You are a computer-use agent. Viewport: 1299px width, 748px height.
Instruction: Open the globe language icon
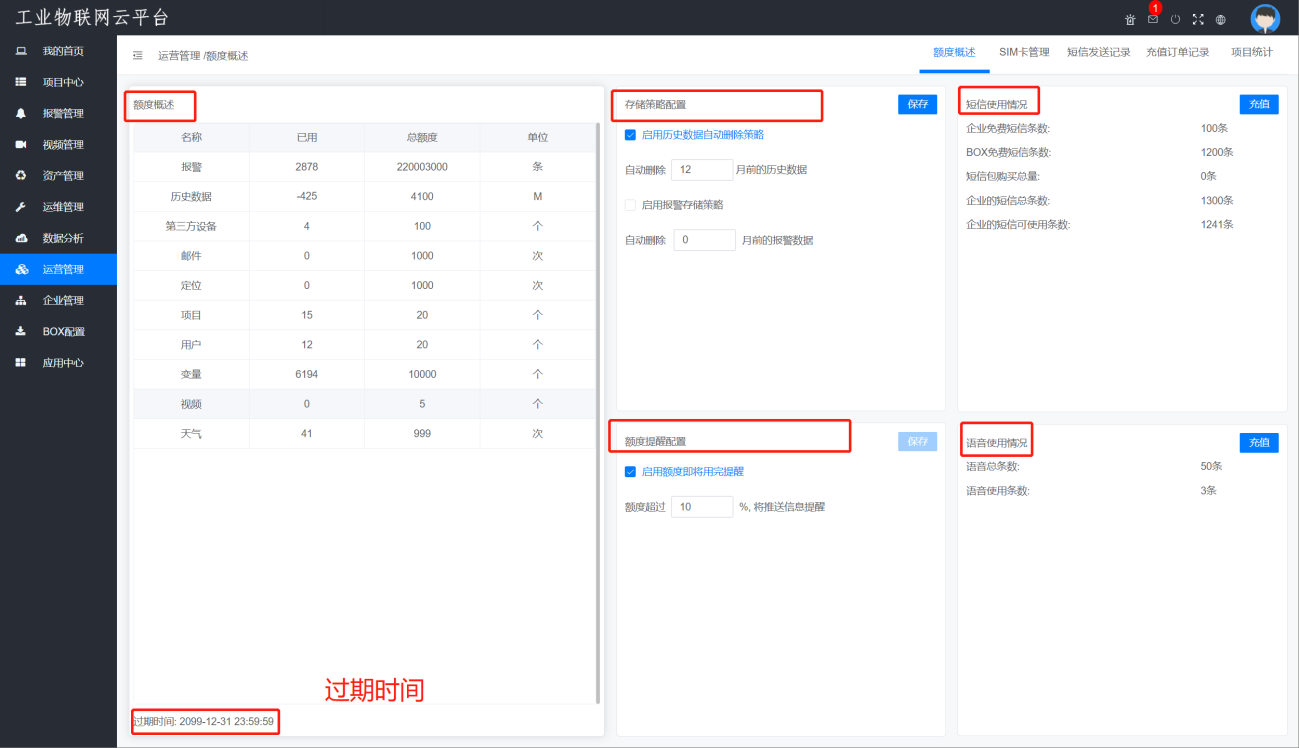[1221, 19]
